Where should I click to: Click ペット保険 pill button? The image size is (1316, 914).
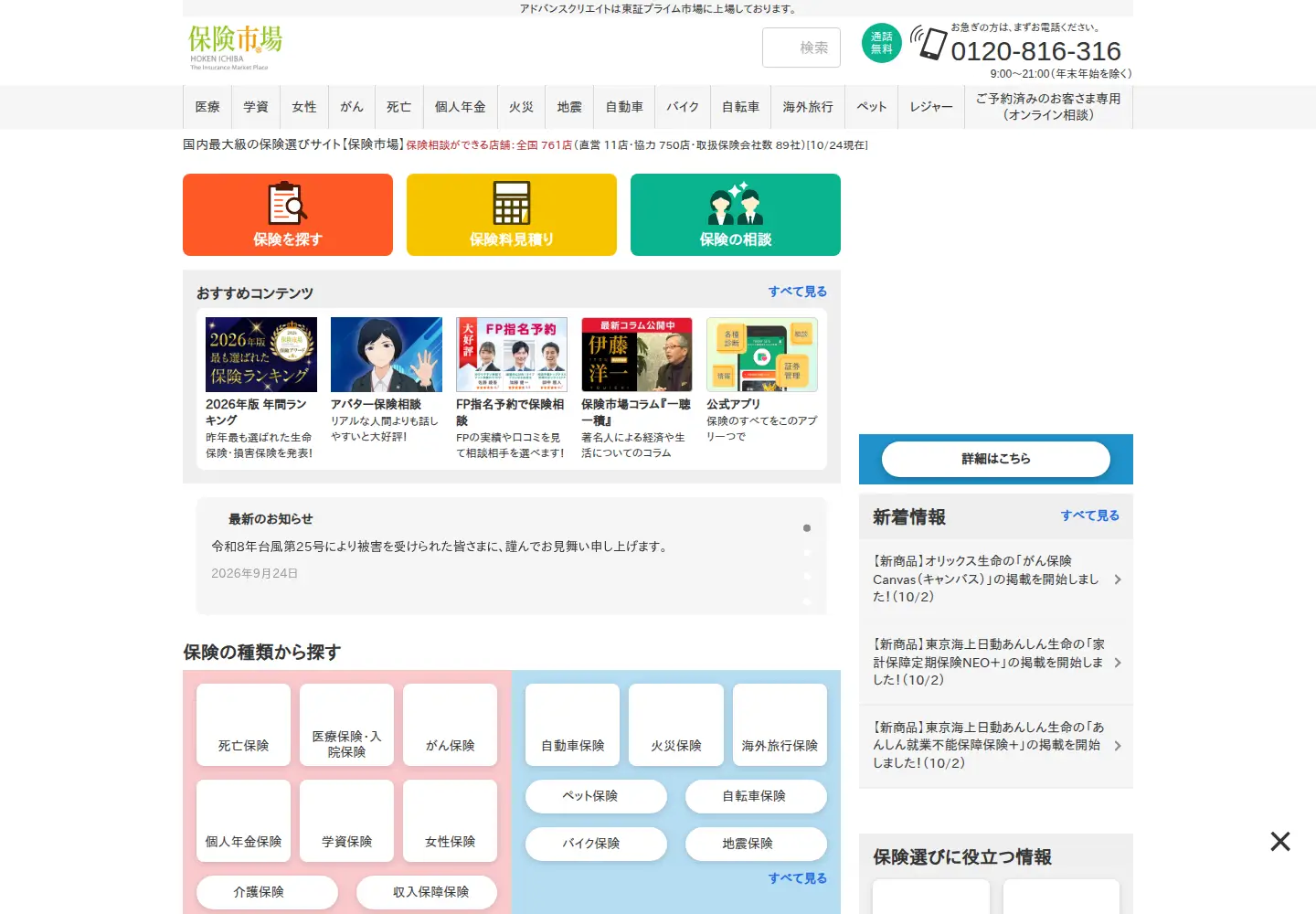(596, 796)
